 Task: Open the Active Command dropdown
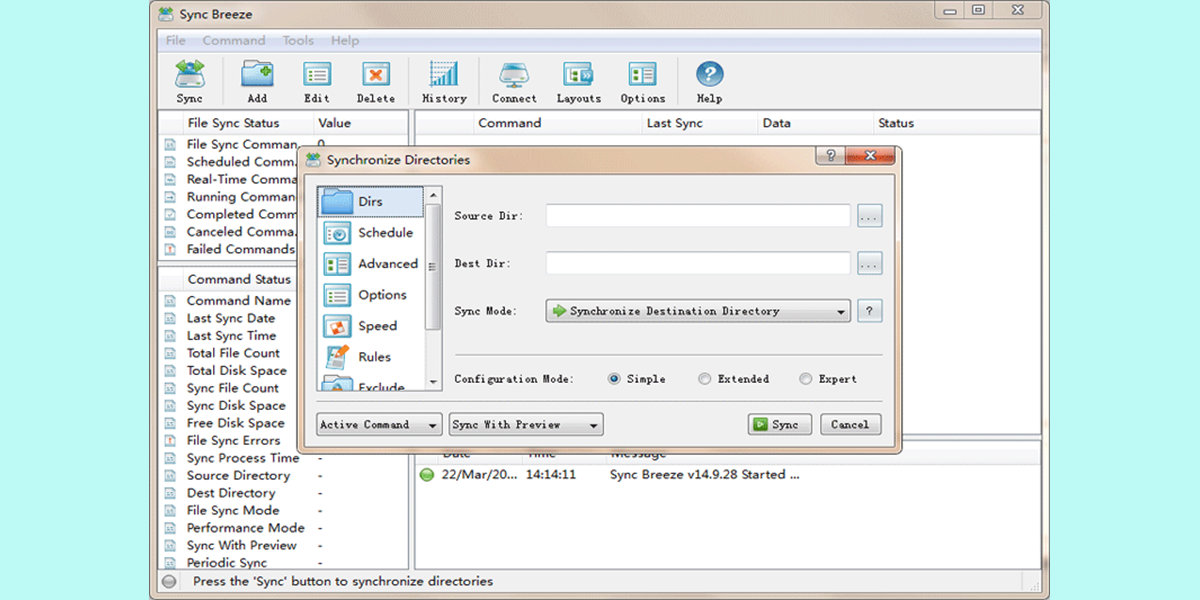(x=379, y=425)
